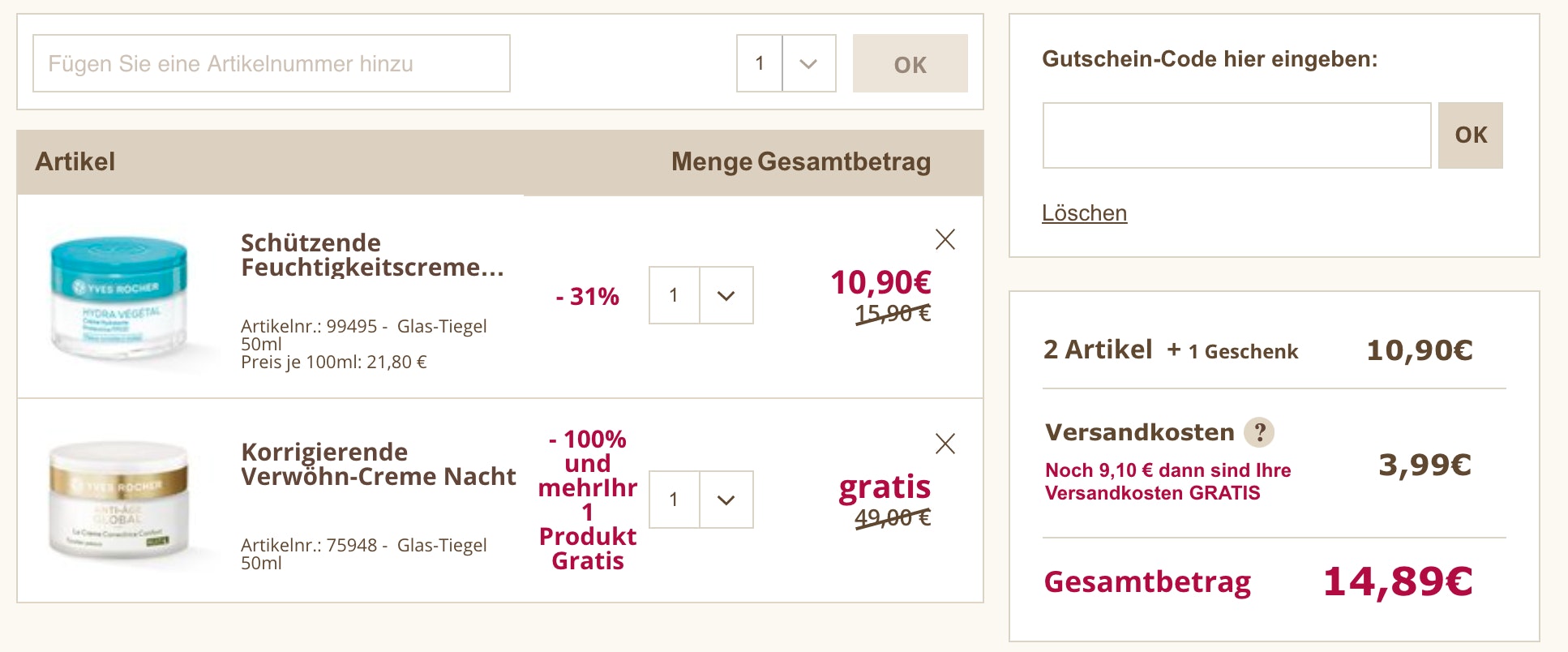Click the Menge column header

coord(711,162)
